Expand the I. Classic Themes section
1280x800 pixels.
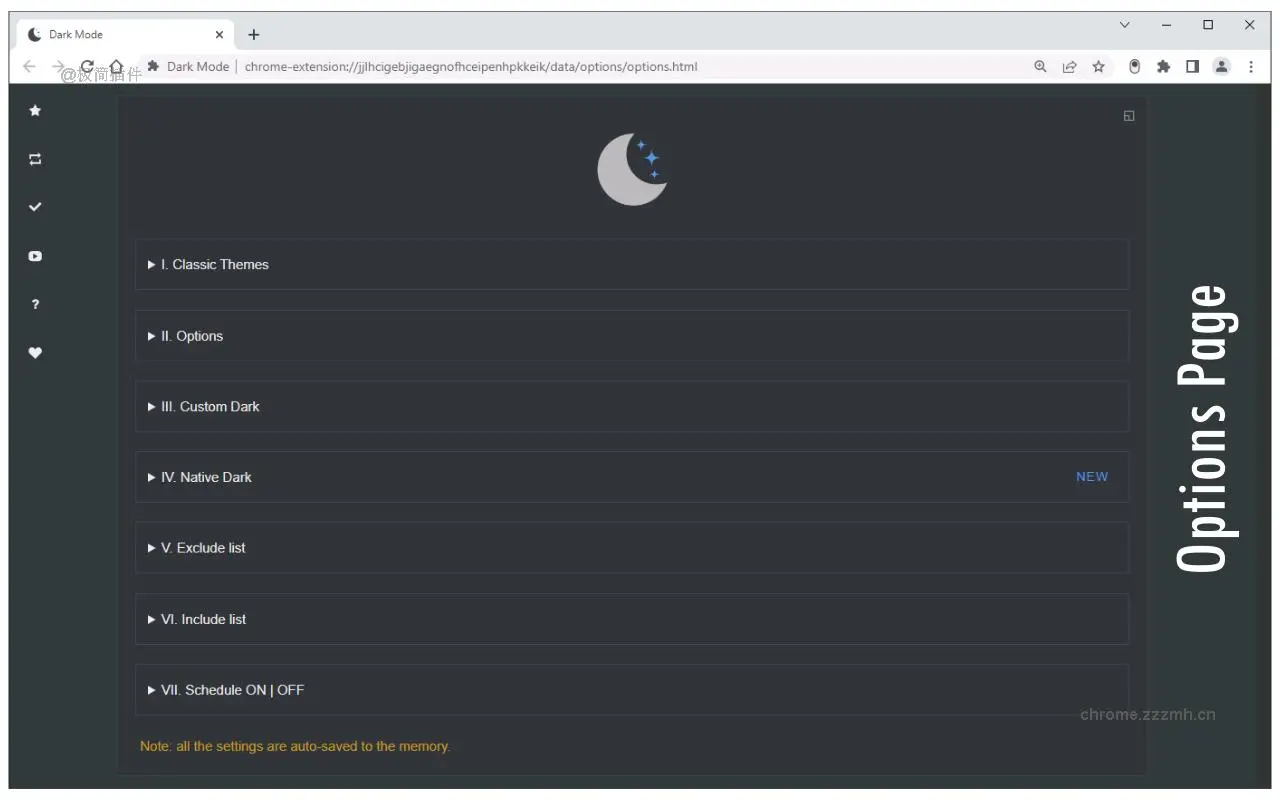click(215, 264)
